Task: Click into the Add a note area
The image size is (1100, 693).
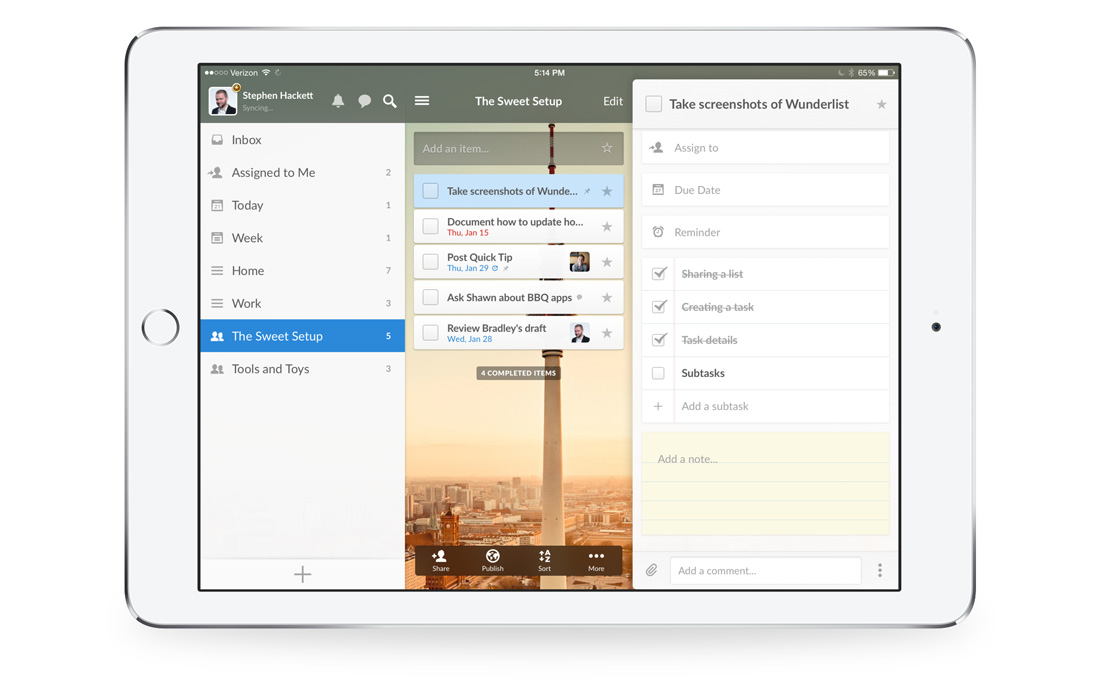Action: [x=765, y=484]
